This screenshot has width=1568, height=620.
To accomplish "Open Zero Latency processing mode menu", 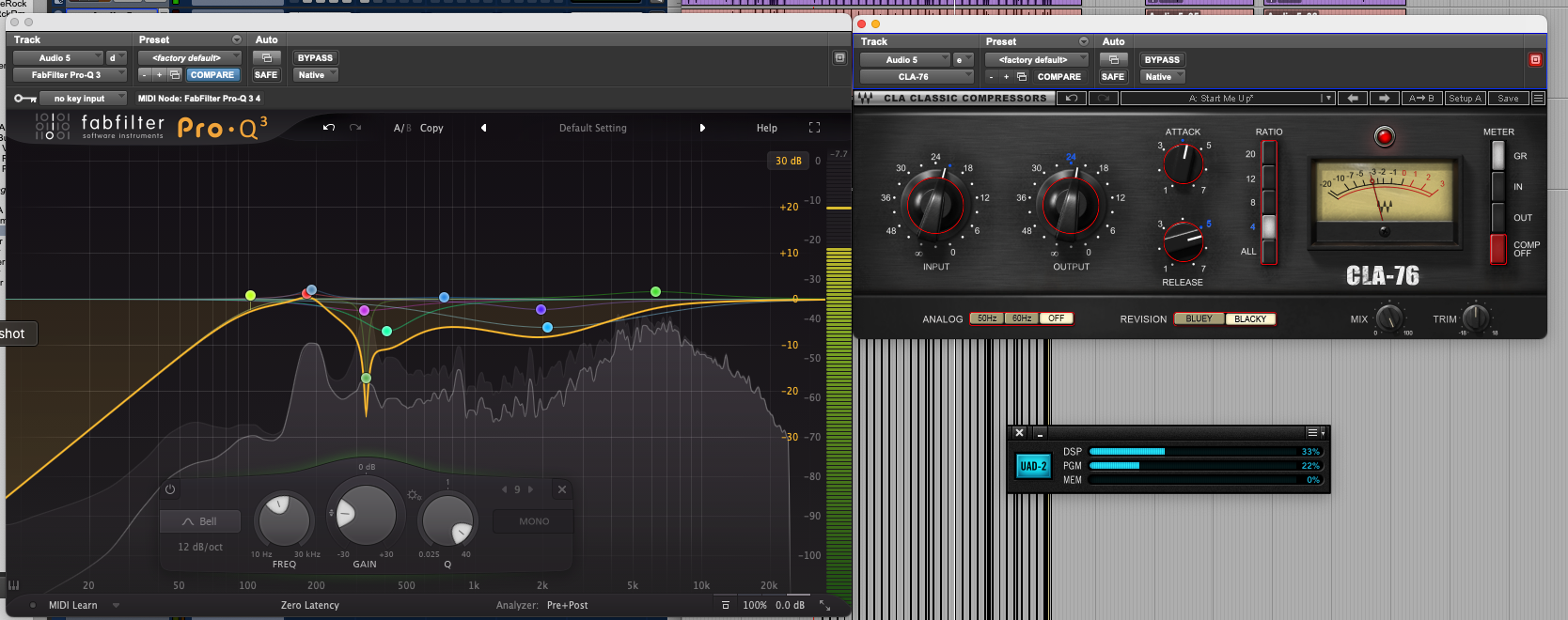I will tap(309, 606).
